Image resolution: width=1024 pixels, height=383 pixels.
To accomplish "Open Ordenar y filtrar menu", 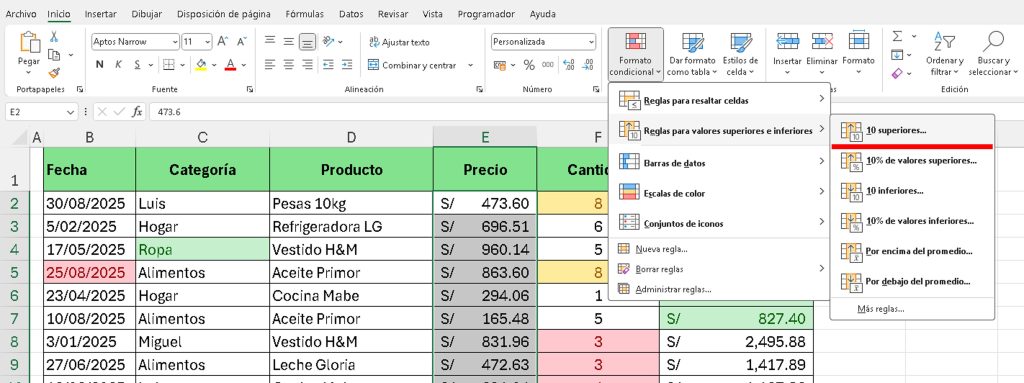I will click(944, 54).
